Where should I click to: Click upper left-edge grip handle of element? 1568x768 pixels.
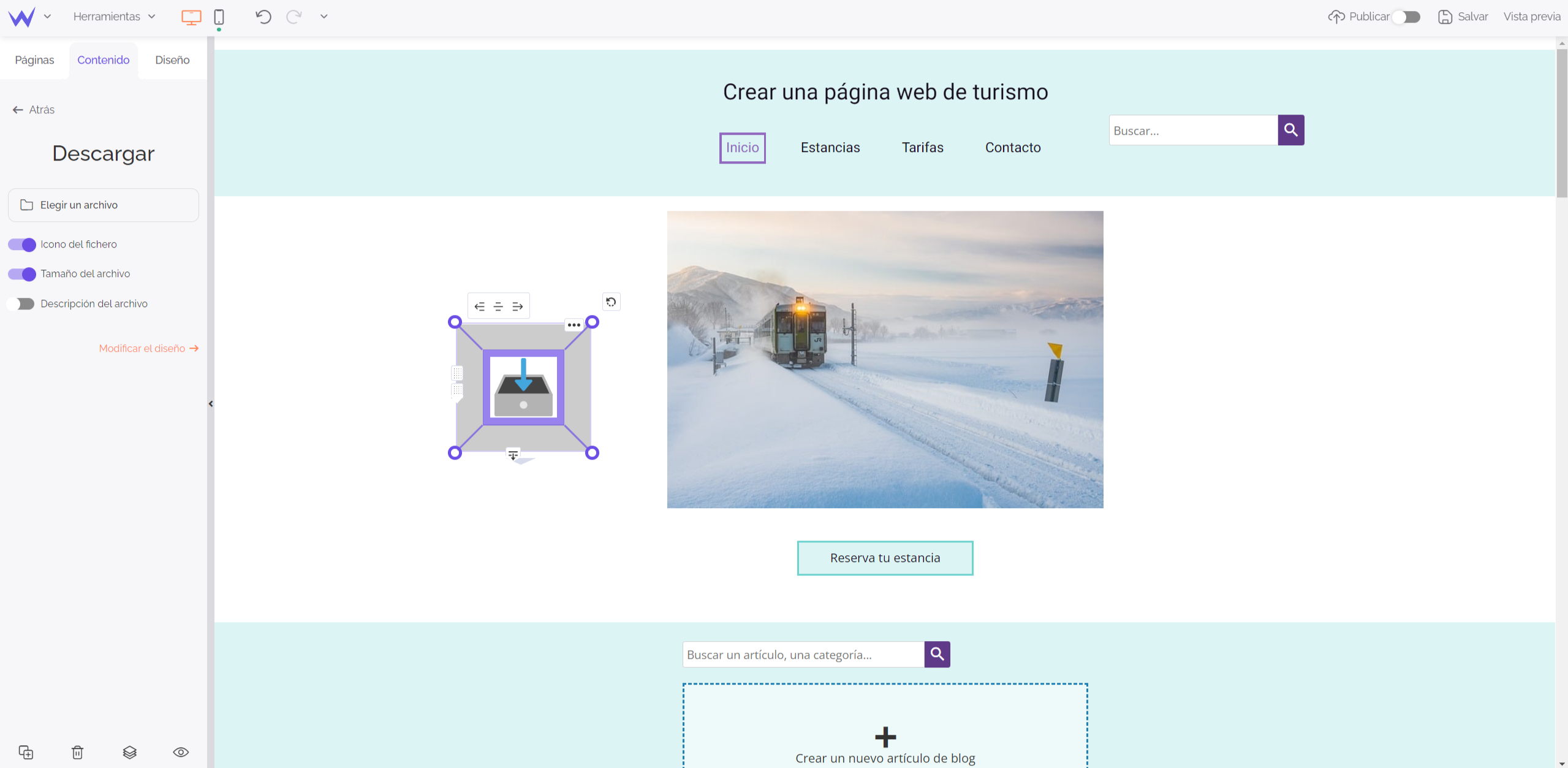tap(457, 373)
